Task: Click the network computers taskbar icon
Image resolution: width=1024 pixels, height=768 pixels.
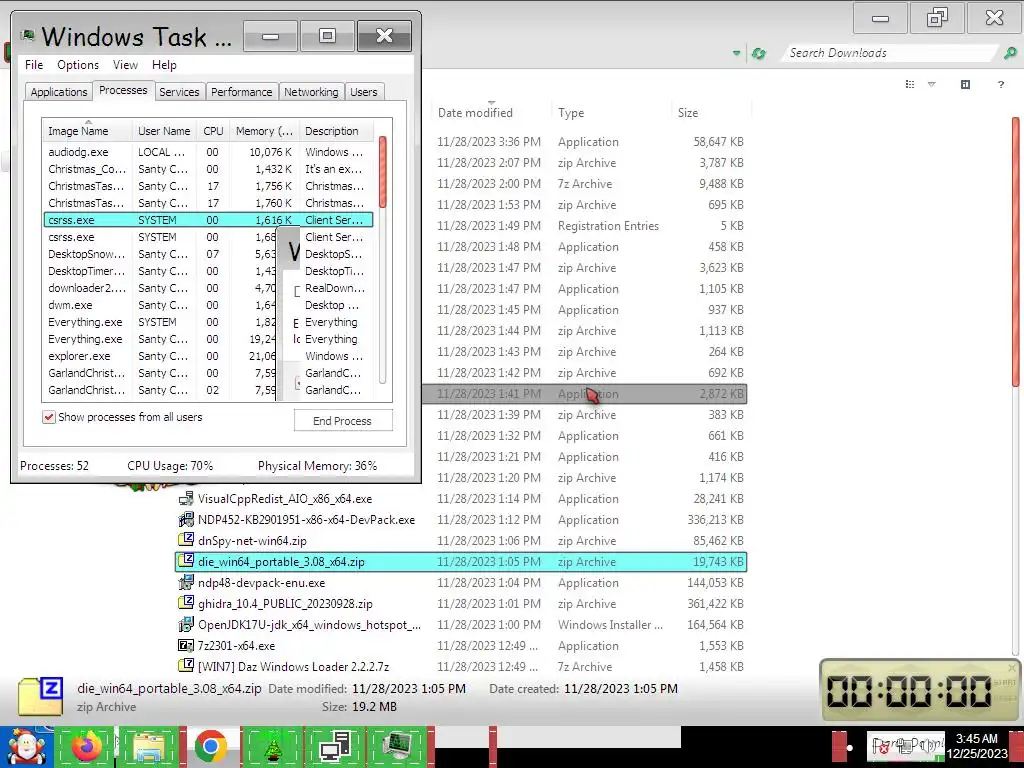Action: click(x=336, y=747)
